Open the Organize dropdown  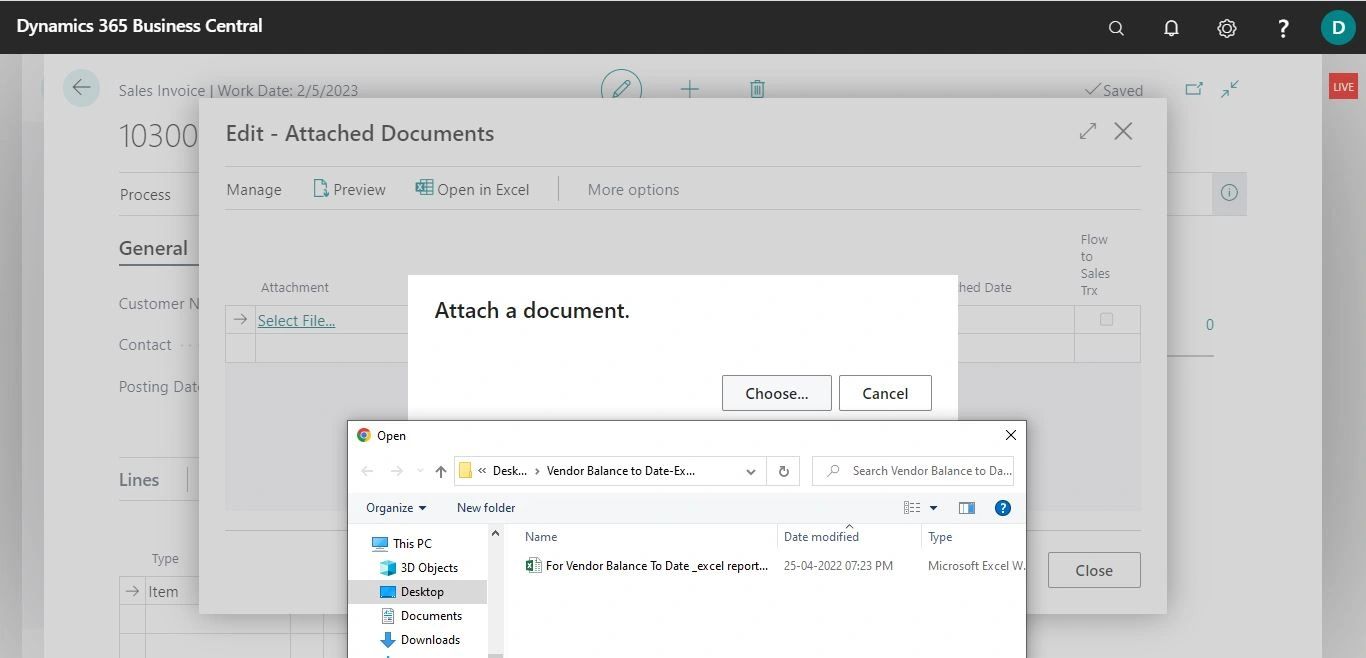(395, 507)
